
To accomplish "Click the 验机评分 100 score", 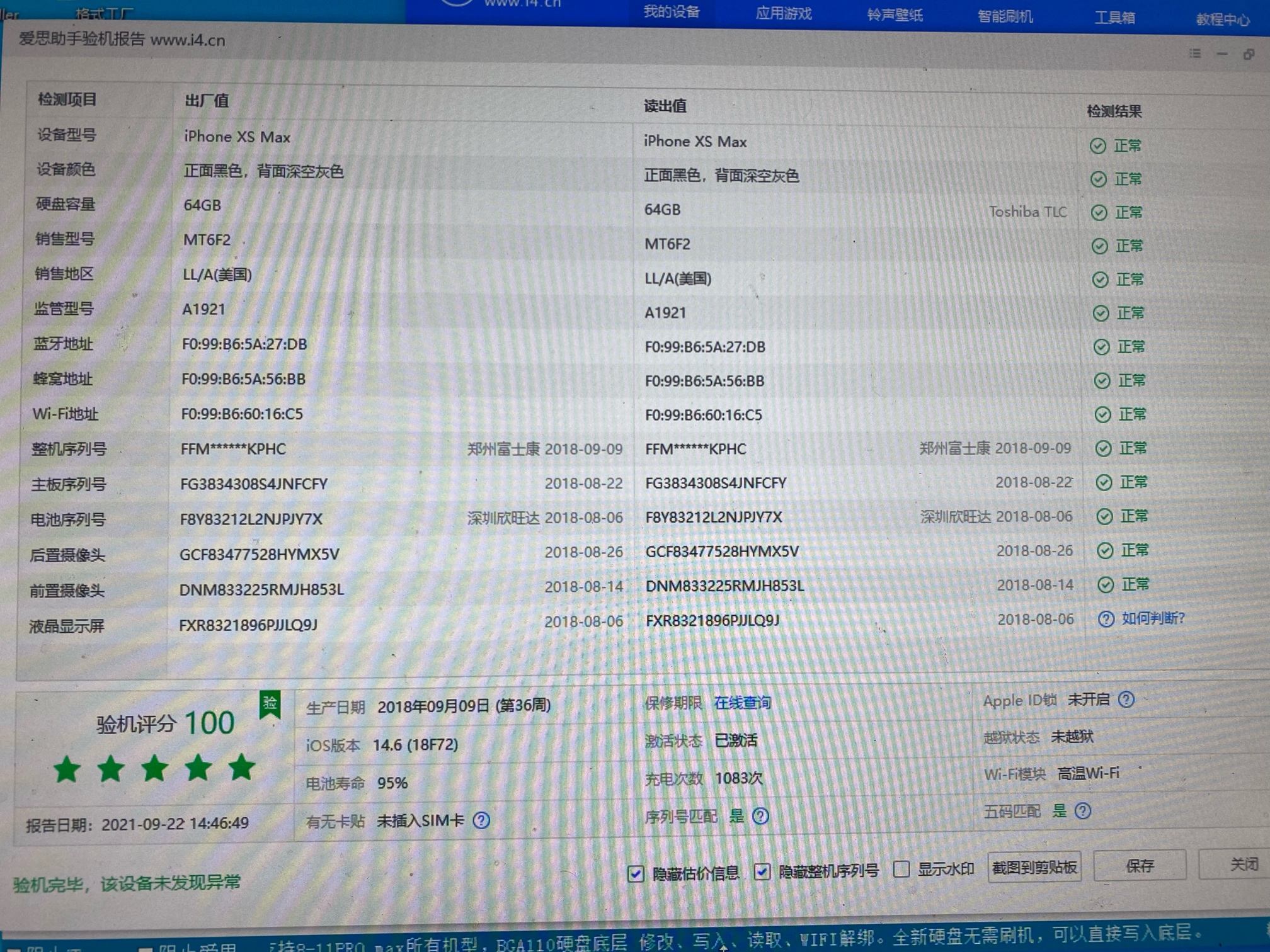I will 166,723.
